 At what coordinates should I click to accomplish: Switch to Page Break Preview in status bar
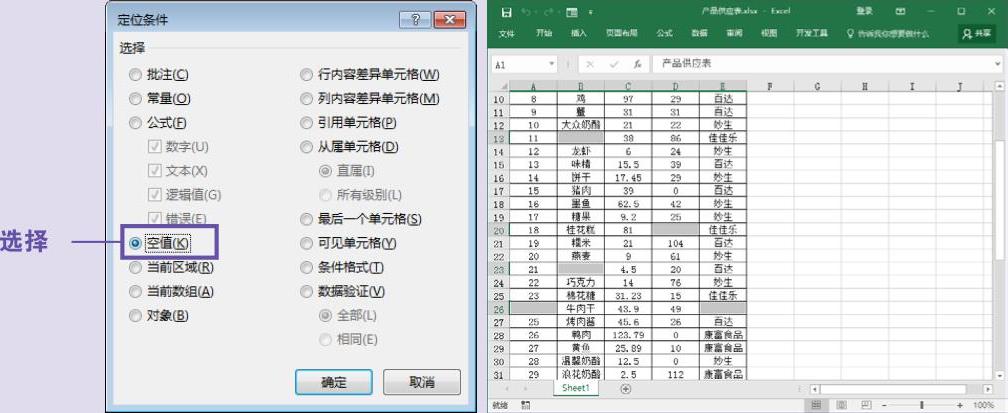click(866, 405)
